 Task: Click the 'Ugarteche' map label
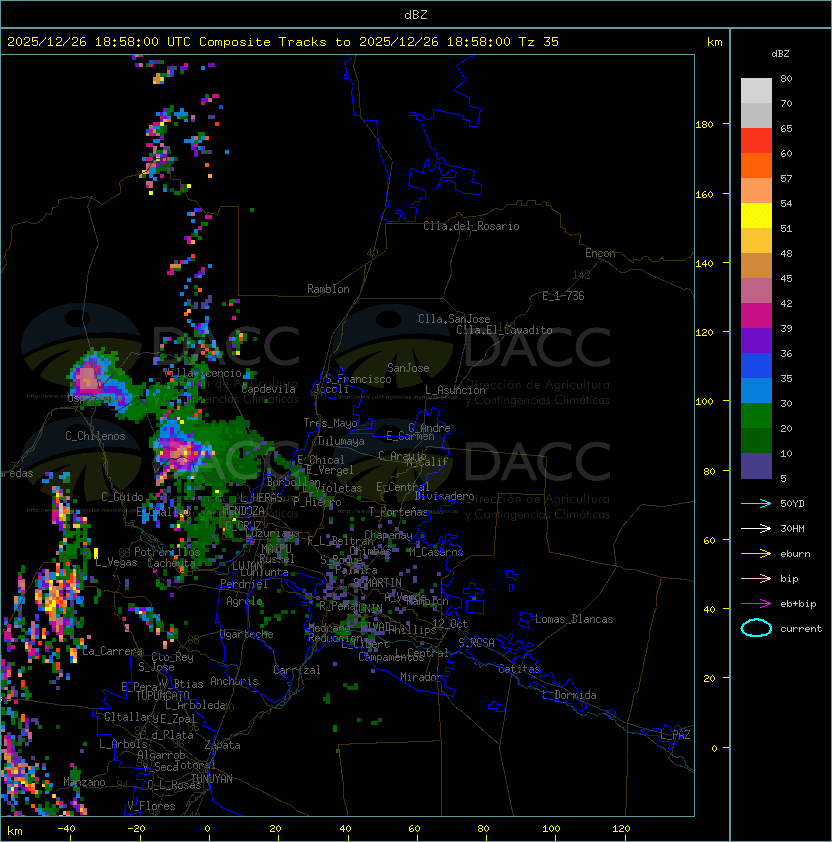[247, 634]
